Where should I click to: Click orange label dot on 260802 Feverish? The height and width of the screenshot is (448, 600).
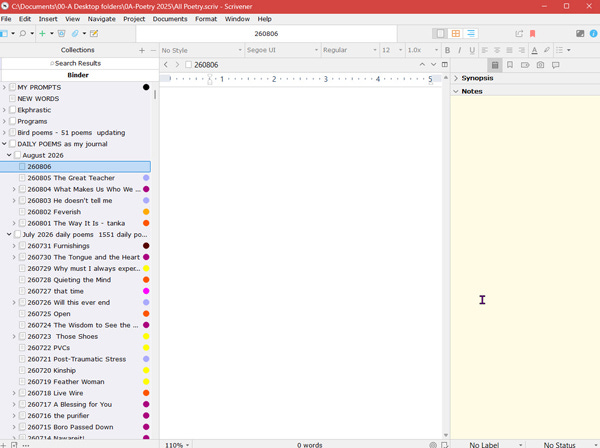pyautogui.click(x=146, y=212)
